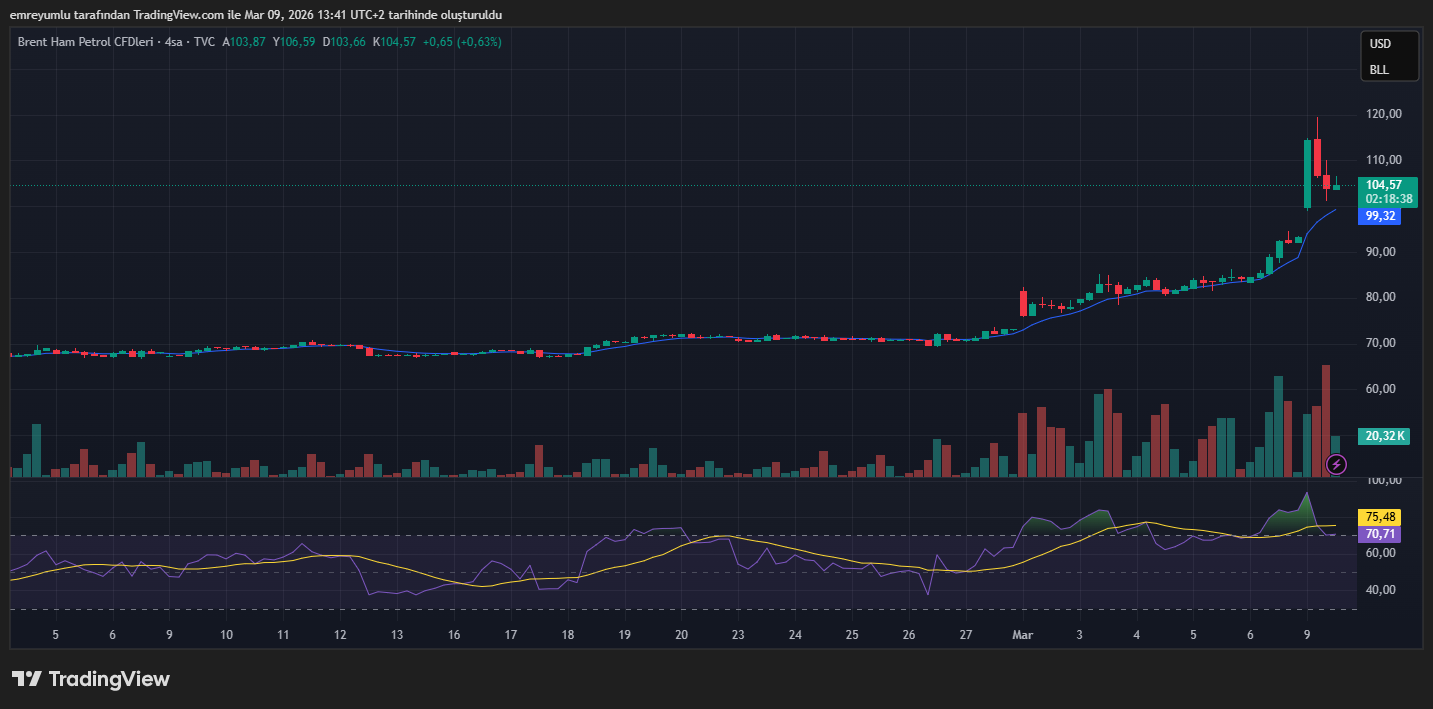Select the yellow 75,48 RSI average label

[1380, 517]
